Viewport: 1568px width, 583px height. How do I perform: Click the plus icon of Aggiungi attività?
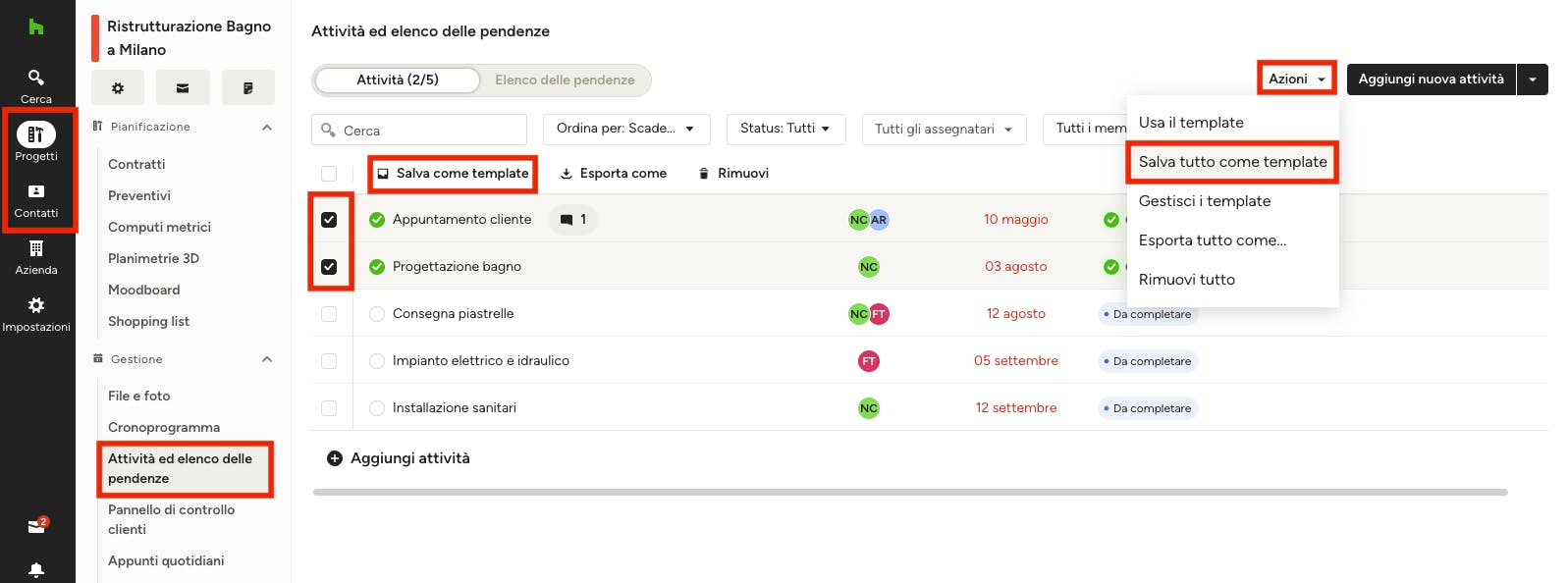(335, 458)
